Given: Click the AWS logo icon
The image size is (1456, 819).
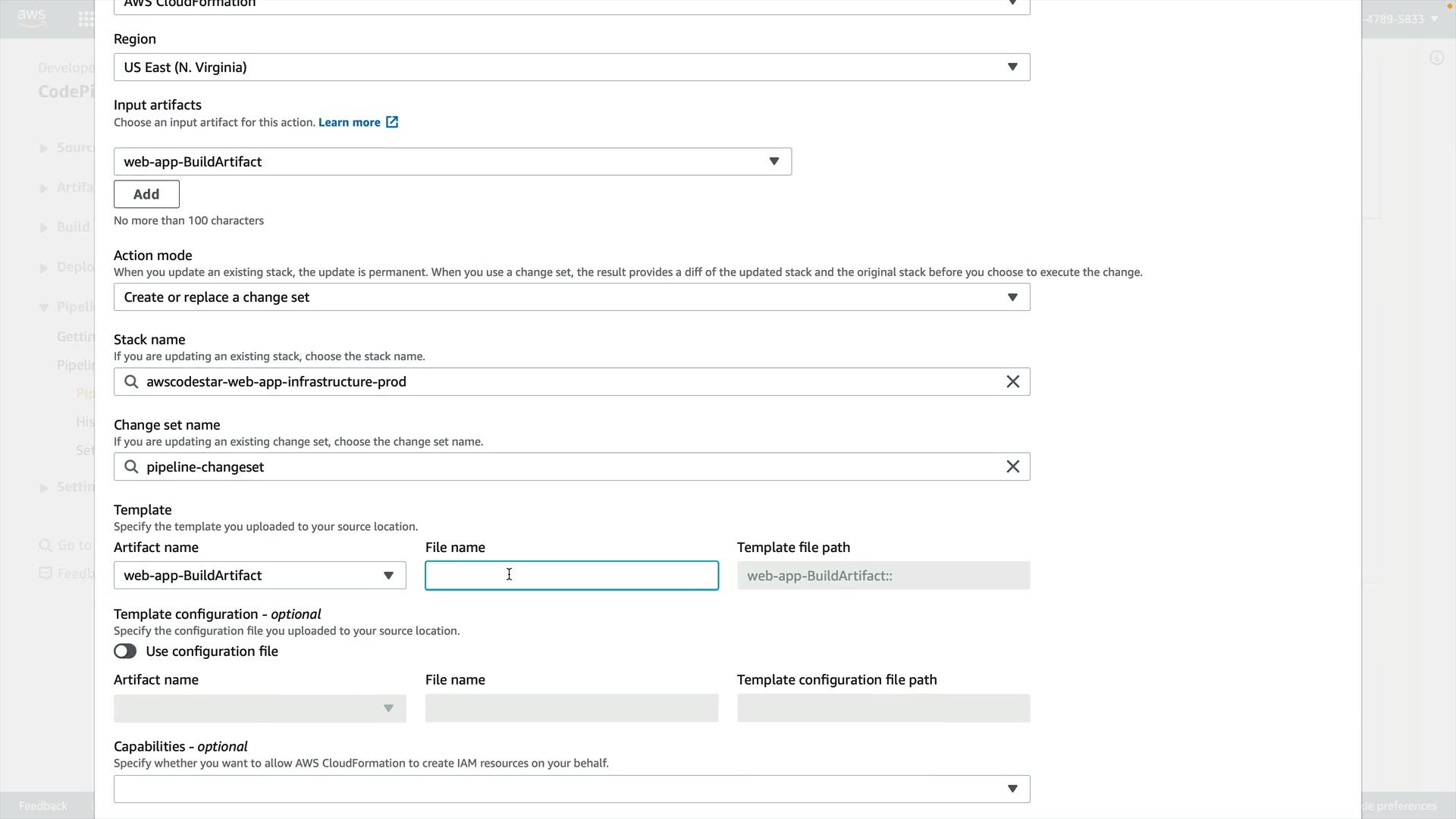Looking at the screenshot, I should 31,17.
